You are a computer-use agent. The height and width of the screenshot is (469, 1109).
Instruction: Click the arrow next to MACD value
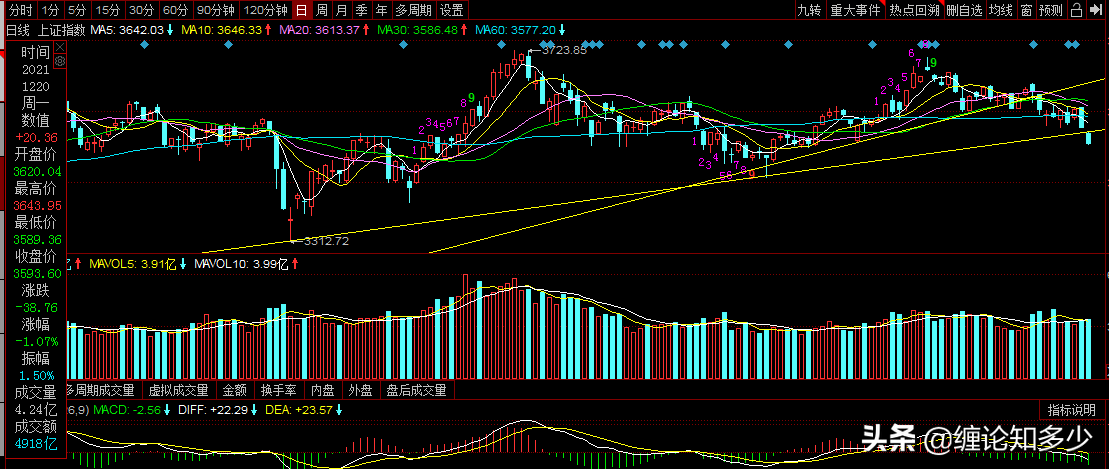pos(167,410)
